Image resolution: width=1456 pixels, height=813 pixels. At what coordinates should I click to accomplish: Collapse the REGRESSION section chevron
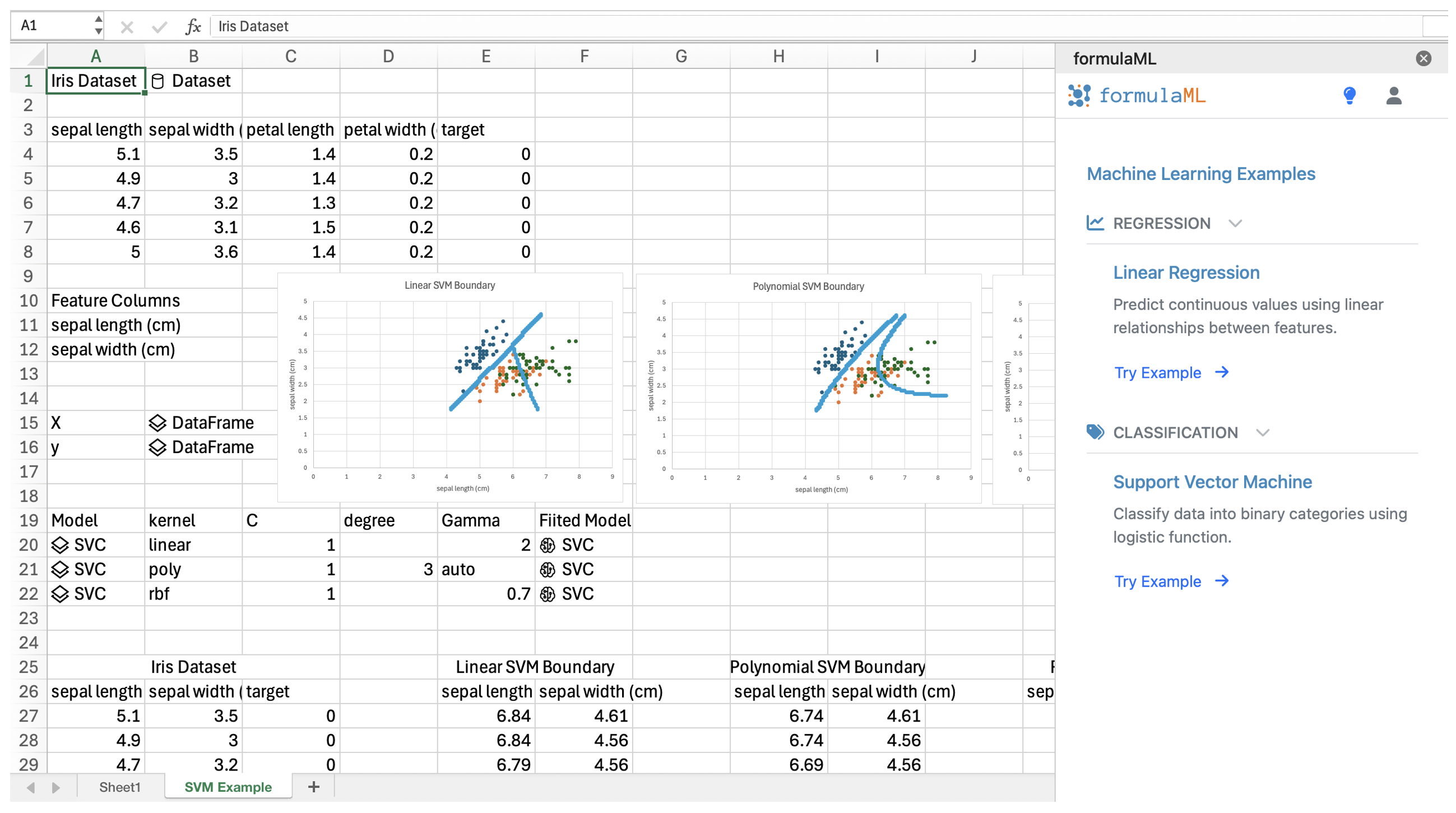[x=1235, y=223]
